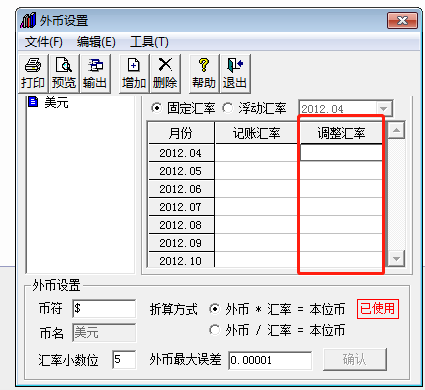The image size is (425, 390).
Task: Open 帮助 help
Action: click(x=204, y=73)
